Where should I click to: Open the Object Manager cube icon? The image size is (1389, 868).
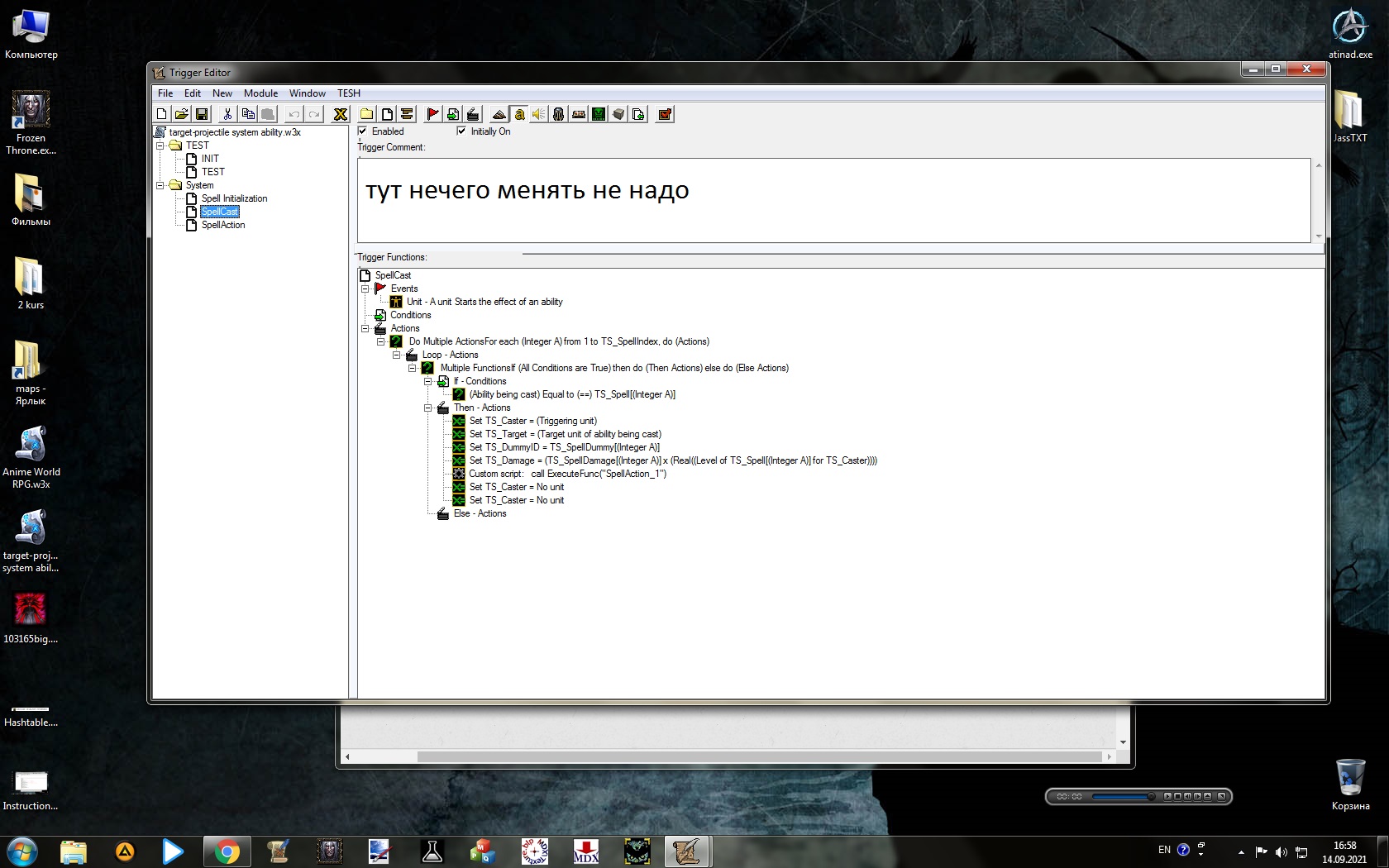(618, 114)
